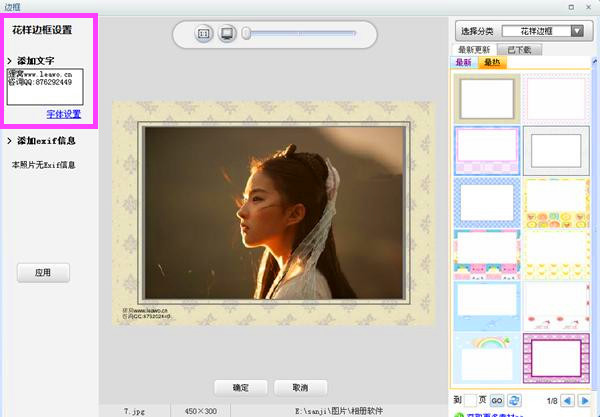This screenshot has height=417, width=600.
Task: Select the pink and blue checkered frame thumbnail
Action: click(x=487, y=150)
